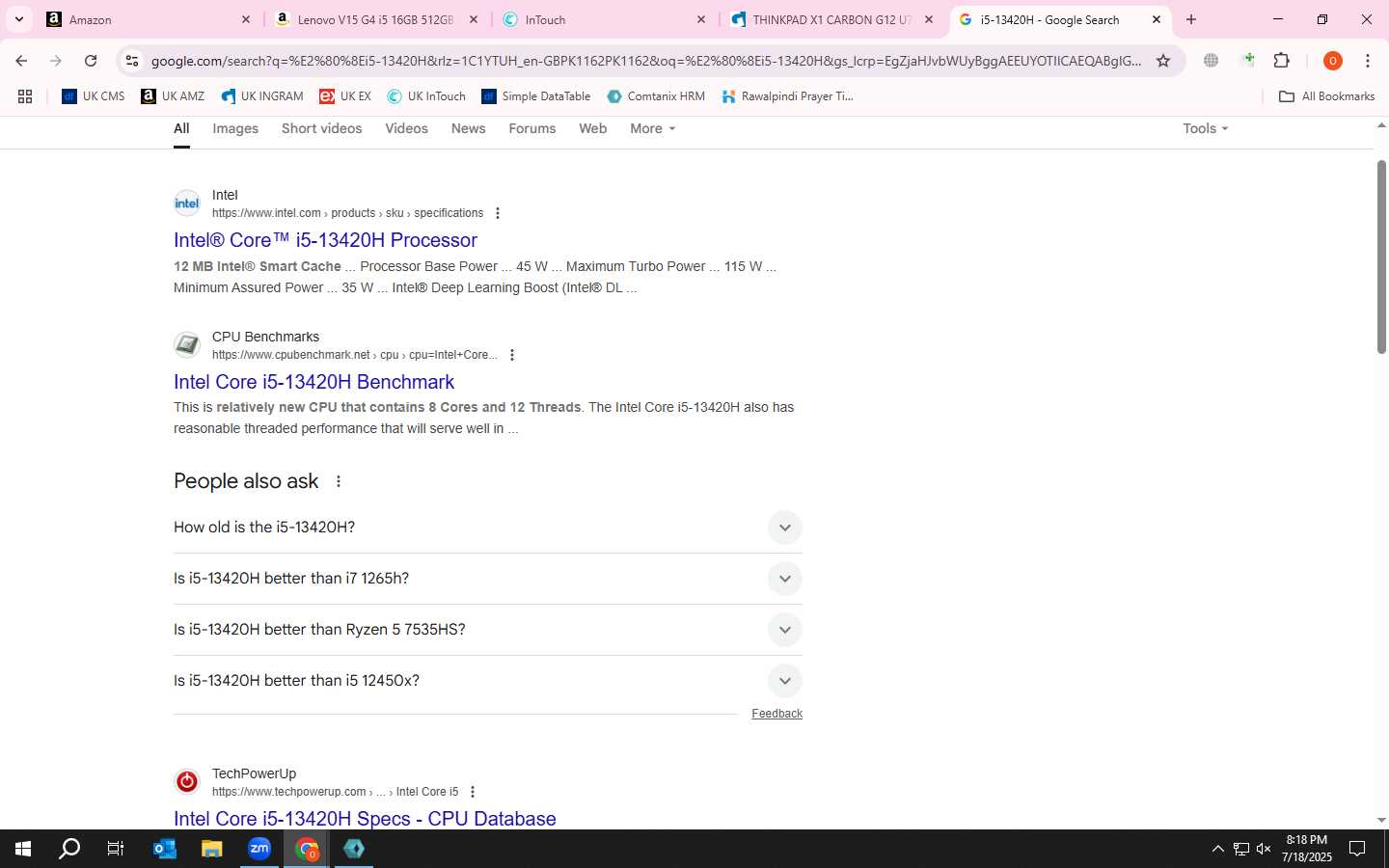This screenshot has height=868, width=1389.
Task: Select the Images search filter
Action: coord(235,128)
